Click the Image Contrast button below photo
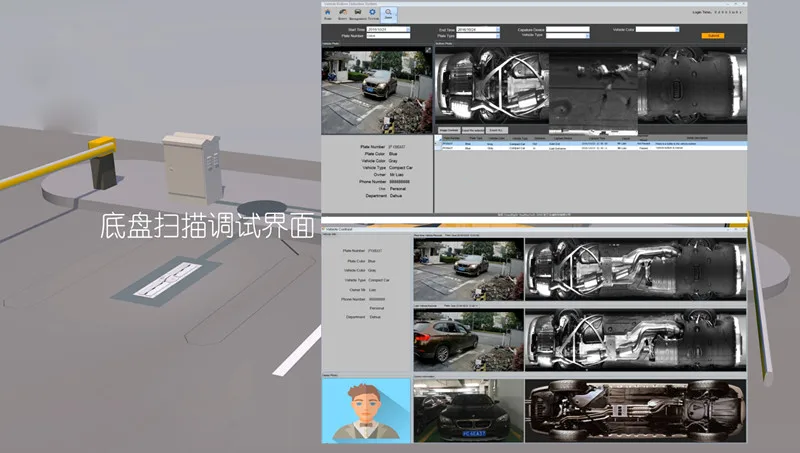Image resolution: width=800 pixels, height=453 pixels. (449, 130)
